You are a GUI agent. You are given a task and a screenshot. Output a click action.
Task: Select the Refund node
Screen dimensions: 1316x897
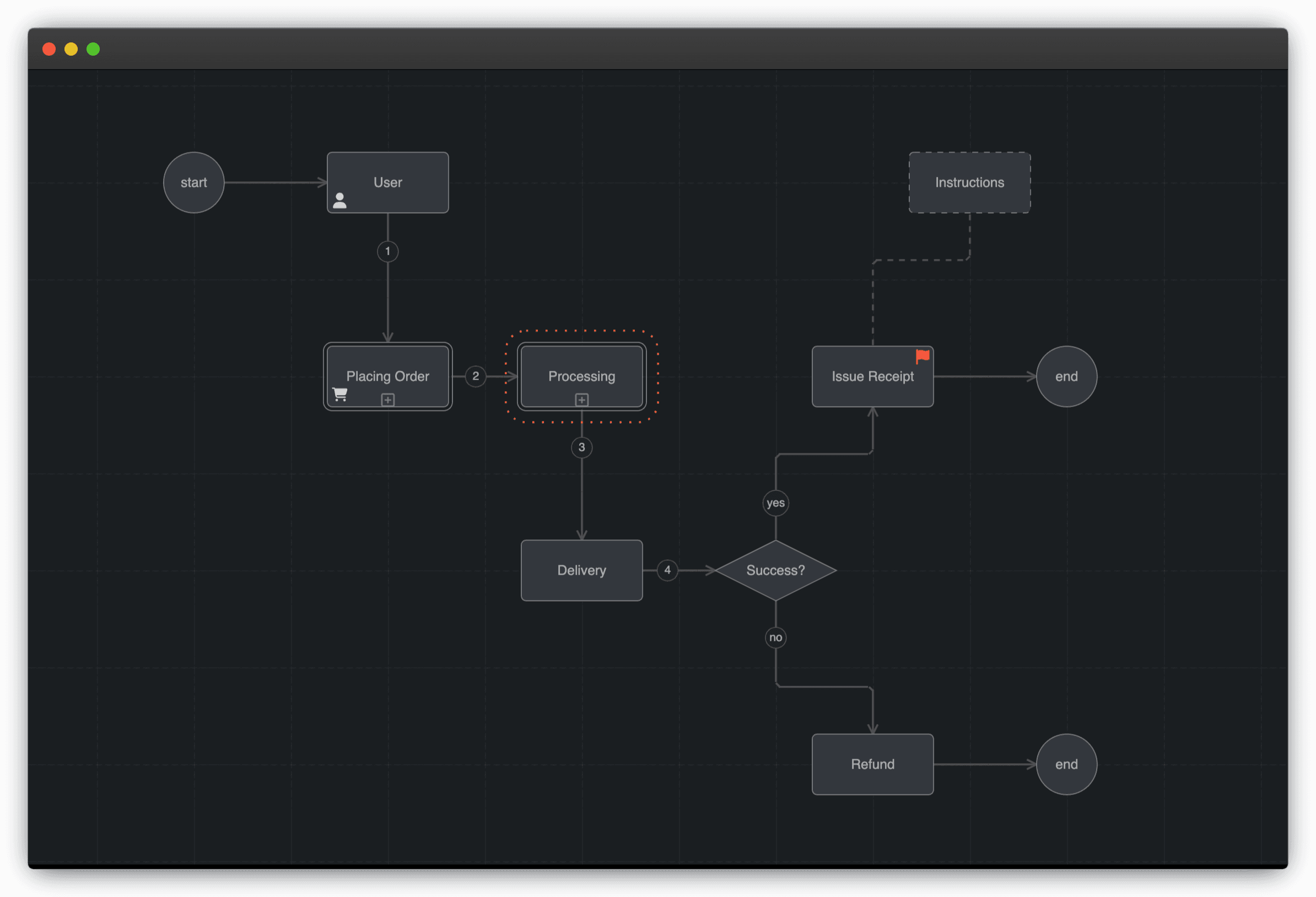click(872, 764)
